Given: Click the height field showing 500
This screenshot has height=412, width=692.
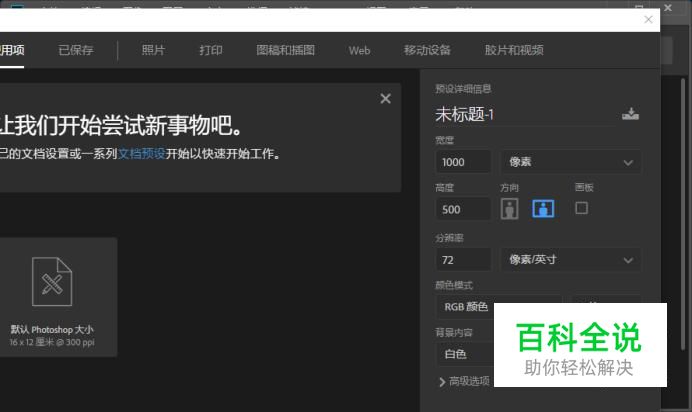Looking at the screenshot, I should (x=463, y=209).
